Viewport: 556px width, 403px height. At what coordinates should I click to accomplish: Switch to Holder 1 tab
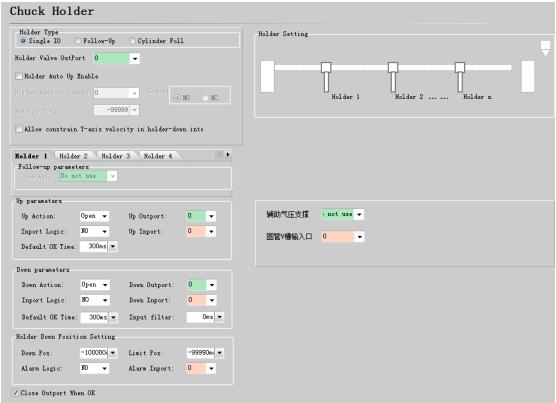coord(32,156)
